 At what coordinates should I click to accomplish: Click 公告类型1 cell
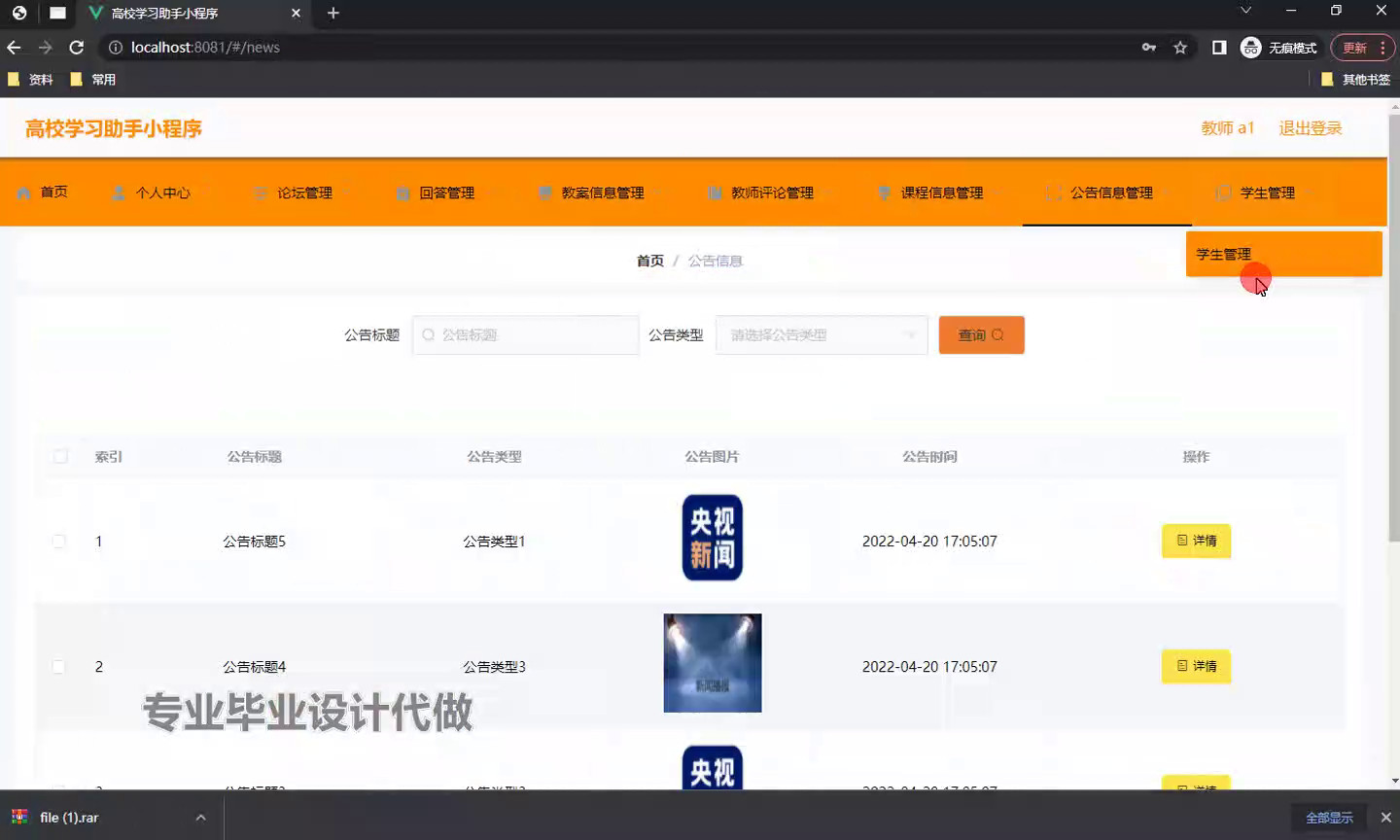tap(494, 542)
